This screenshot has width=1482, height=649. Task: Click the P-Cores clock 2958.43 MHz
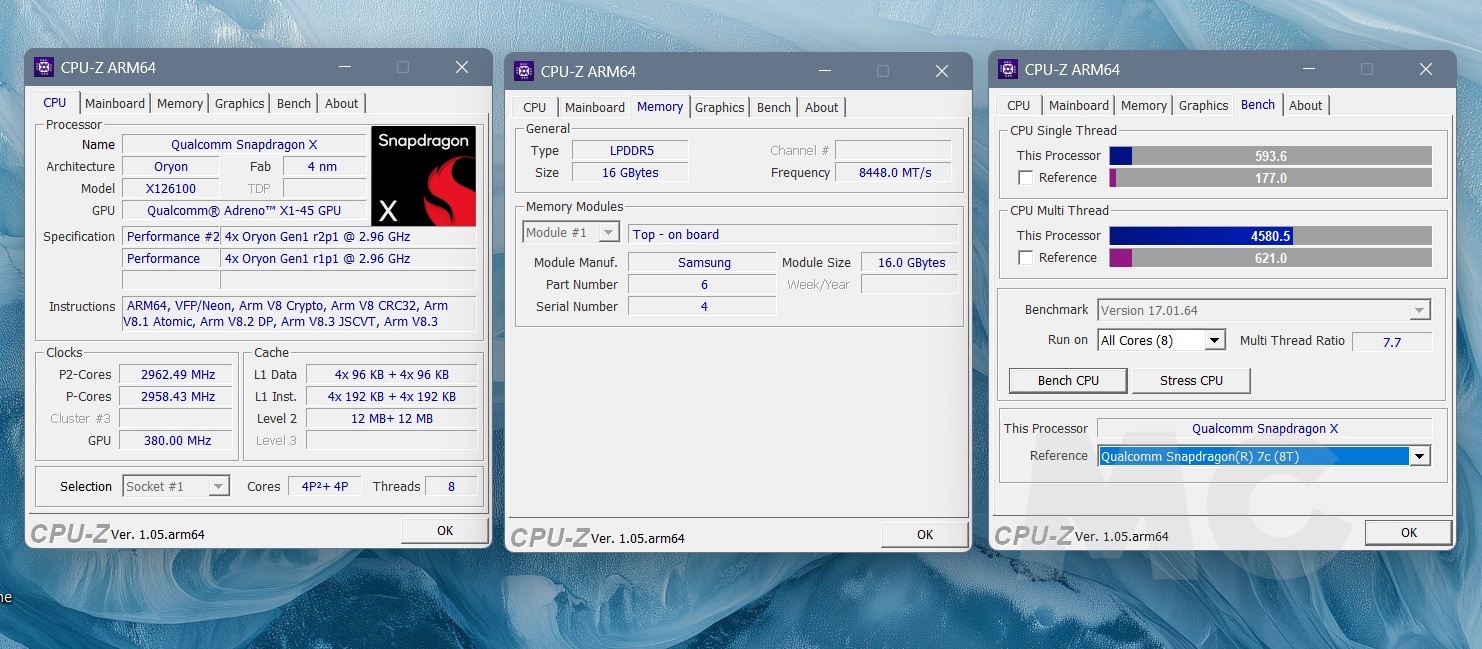pos(176,396)
